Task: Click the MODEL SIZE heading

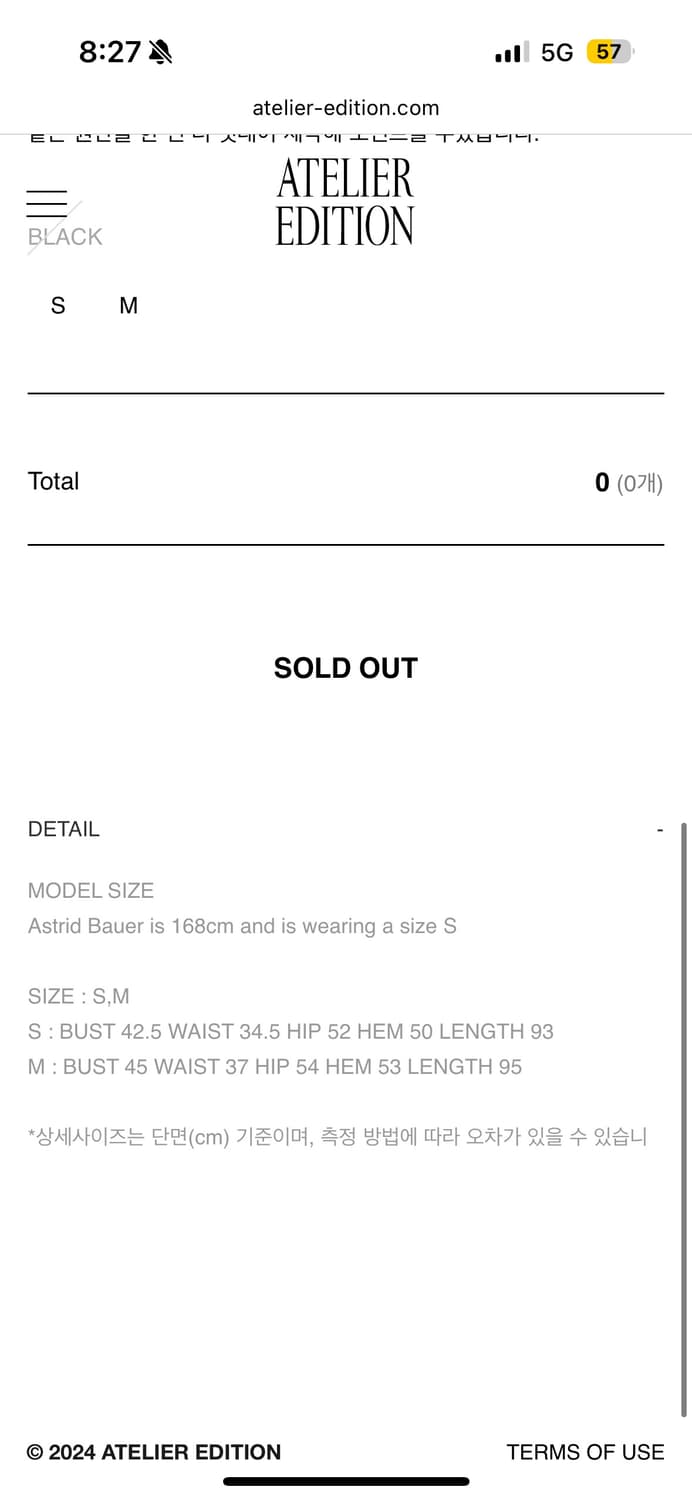Action: [91, 890]
